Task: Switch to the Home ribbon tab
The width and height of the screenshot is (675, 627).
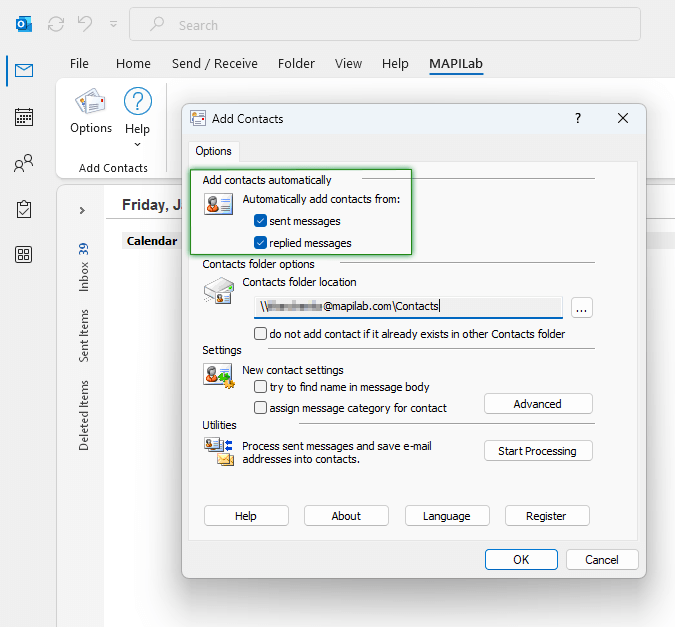Action: coord(133,64)
